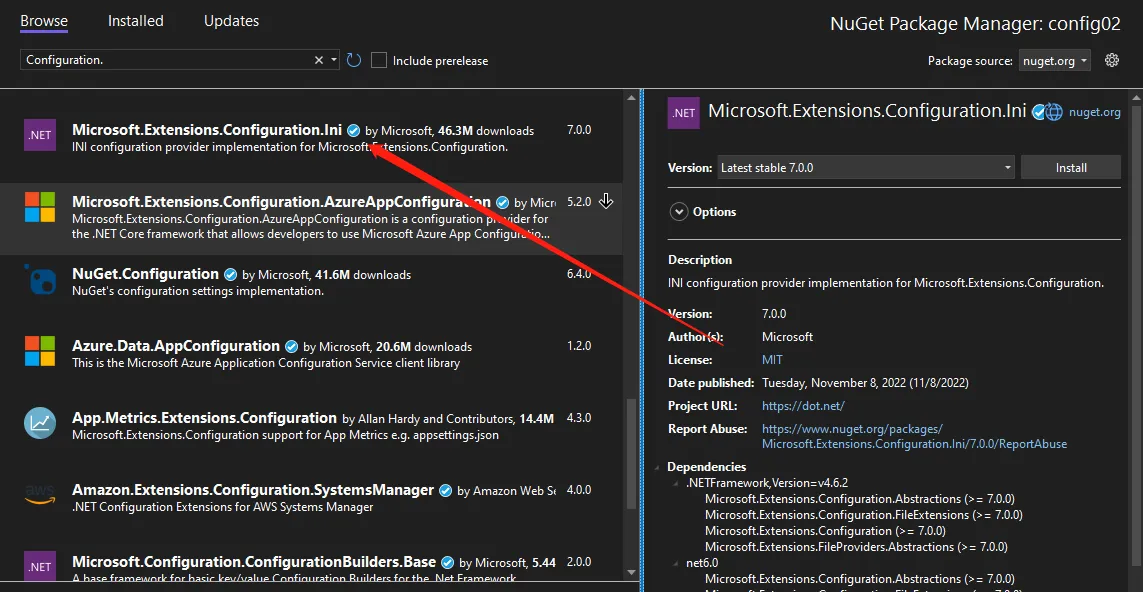The width and height of the screenshot is (1143, 592).
Task: Select the Microsoft.Extensions.Configuration.Ini package title
Action: coord(207,130)
